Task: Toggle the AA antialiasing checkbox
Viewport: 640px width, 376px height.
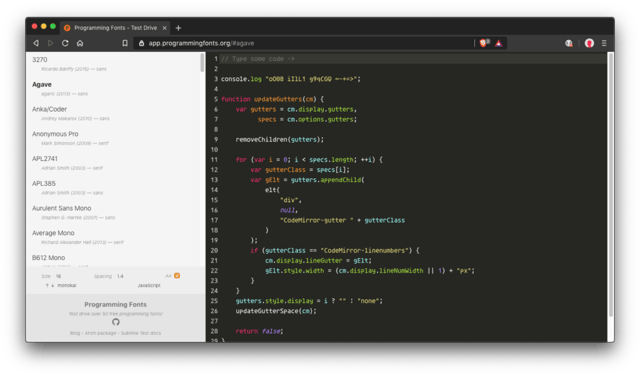Action: point(177,276)
